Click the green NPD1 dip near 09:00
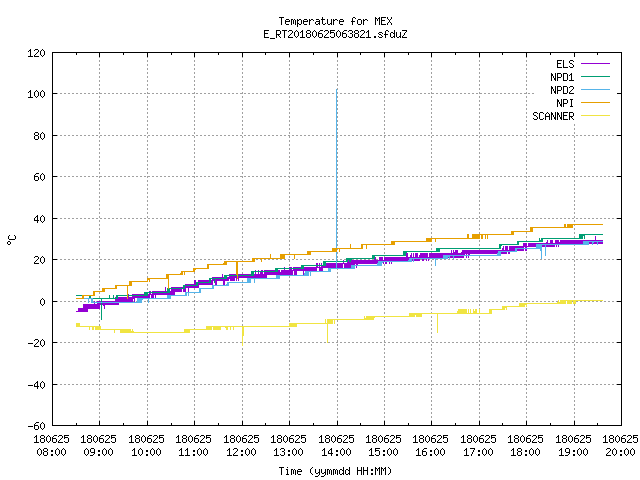 [x=101, y=309]
